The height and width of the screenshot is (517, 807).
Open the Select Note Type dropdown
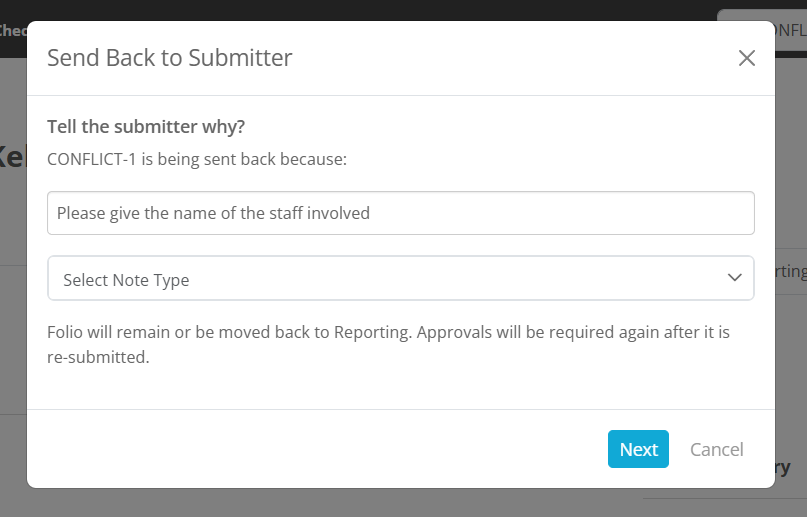401,278
